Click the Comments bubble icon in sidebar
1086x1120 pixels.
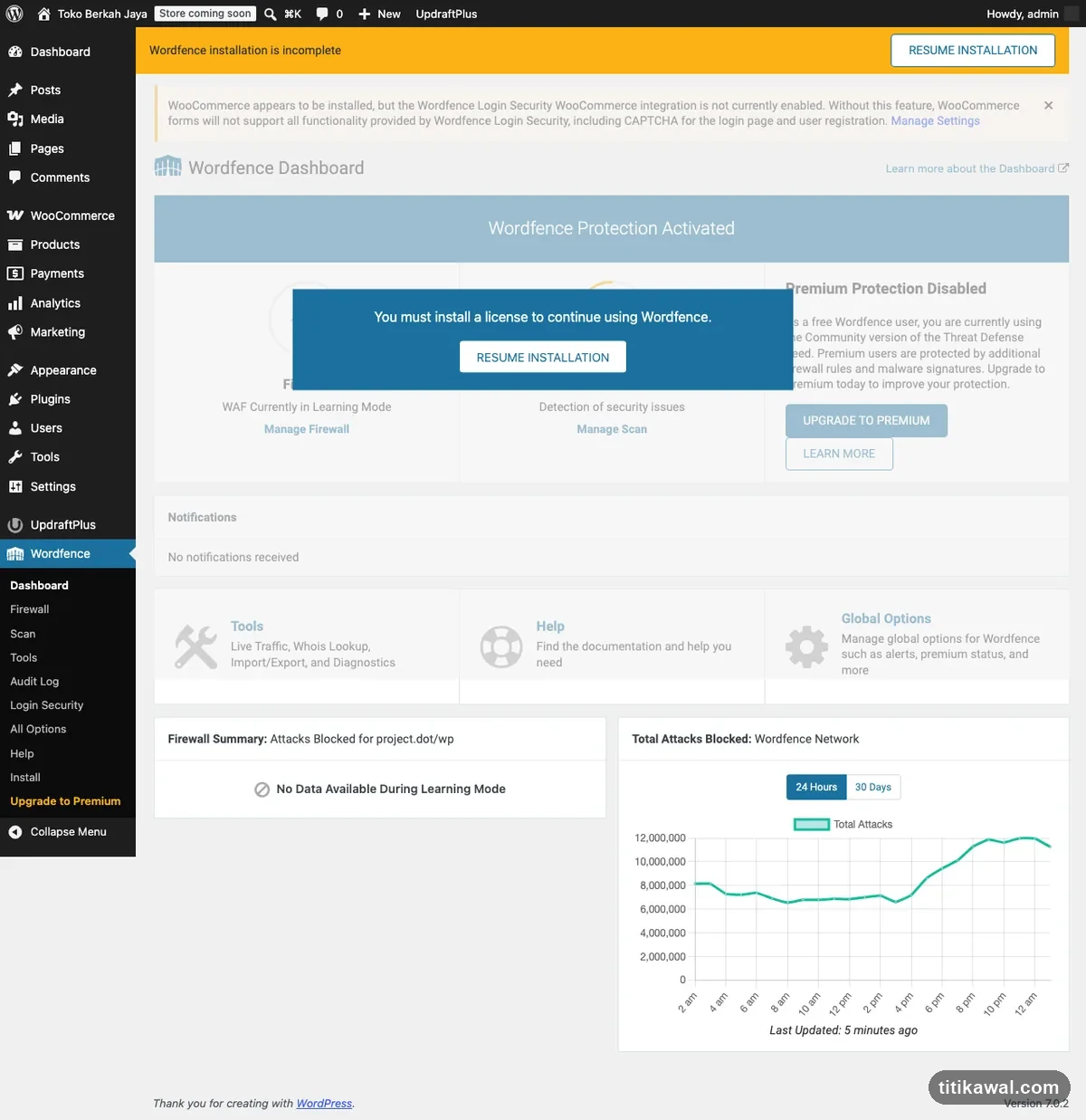tap(15, 177)
